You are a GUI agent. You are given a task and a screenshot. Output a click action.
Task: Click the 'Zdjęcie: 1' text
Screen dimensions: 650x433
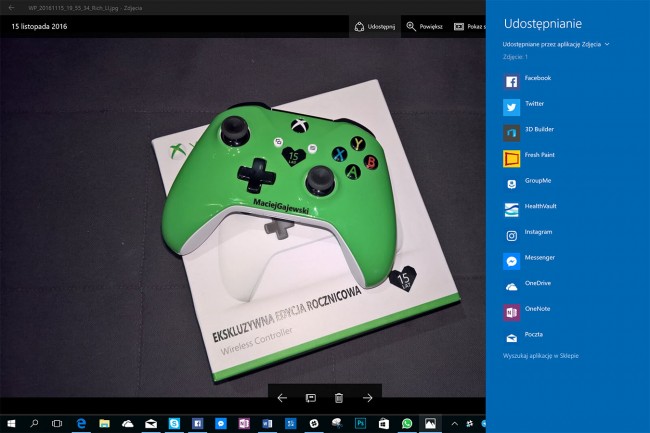(x=515, y=57)
